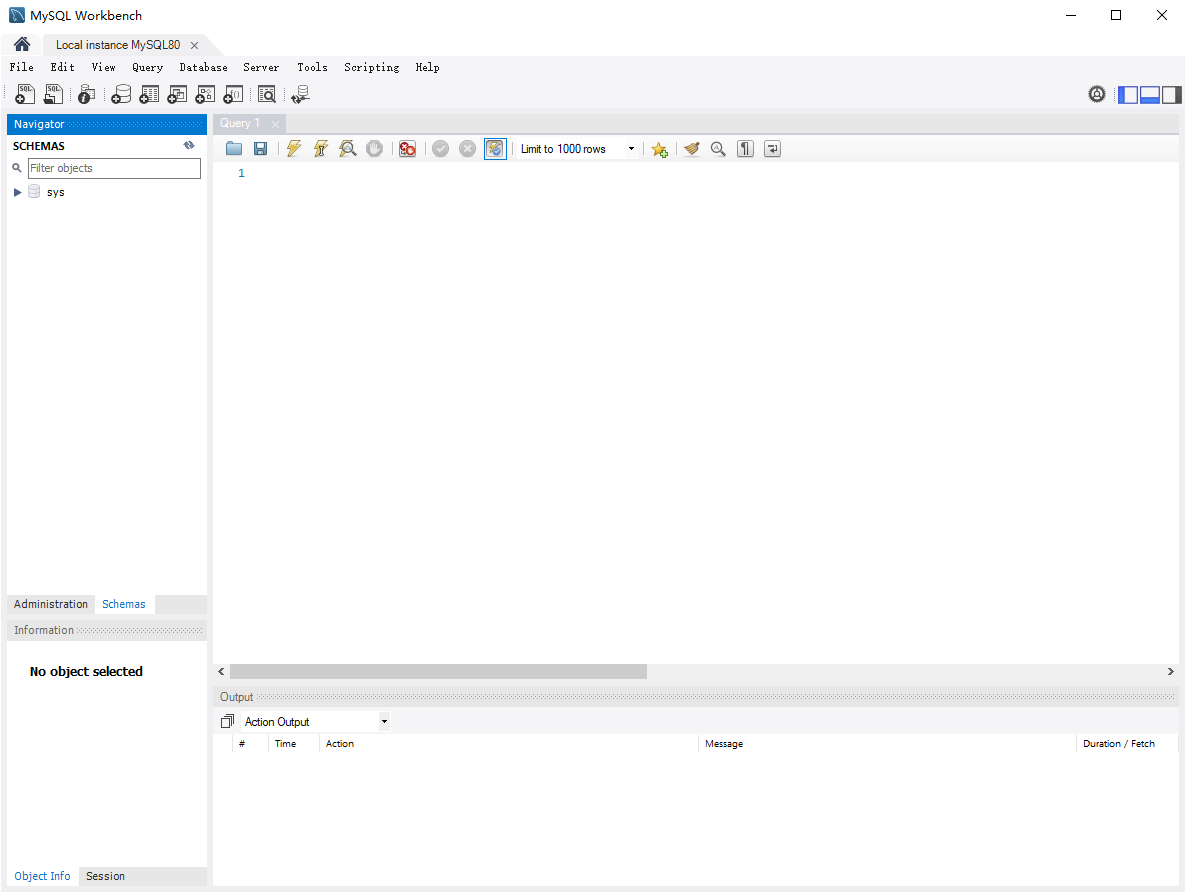The image size is (1186, 893).
Task: Go to the Workbench home screen
Action: [22, 44]
